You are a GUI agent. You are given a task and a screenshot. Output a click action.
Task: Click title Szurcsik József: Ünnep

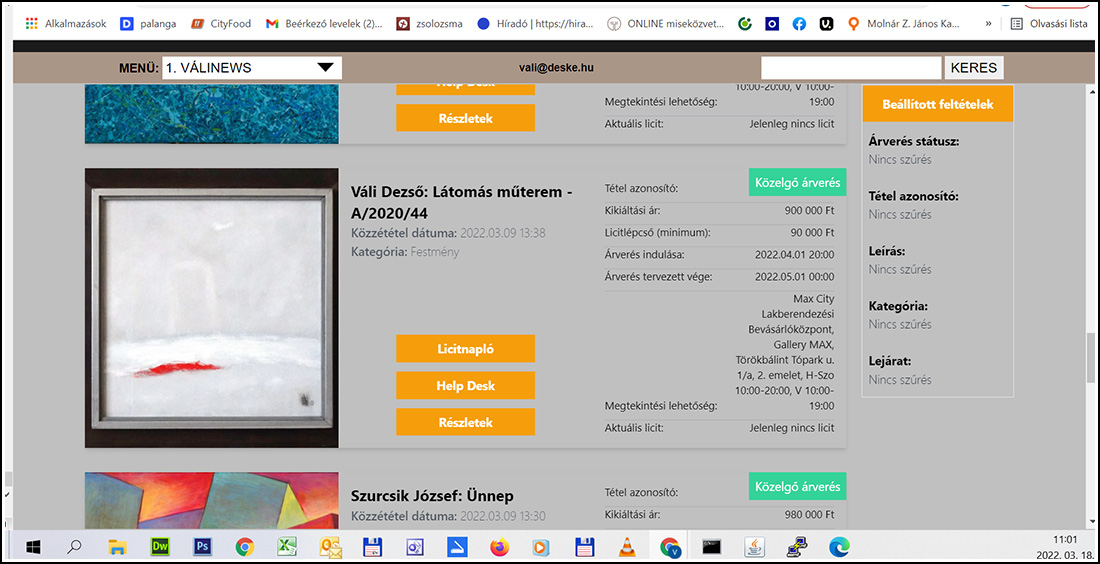click(432, 496)
